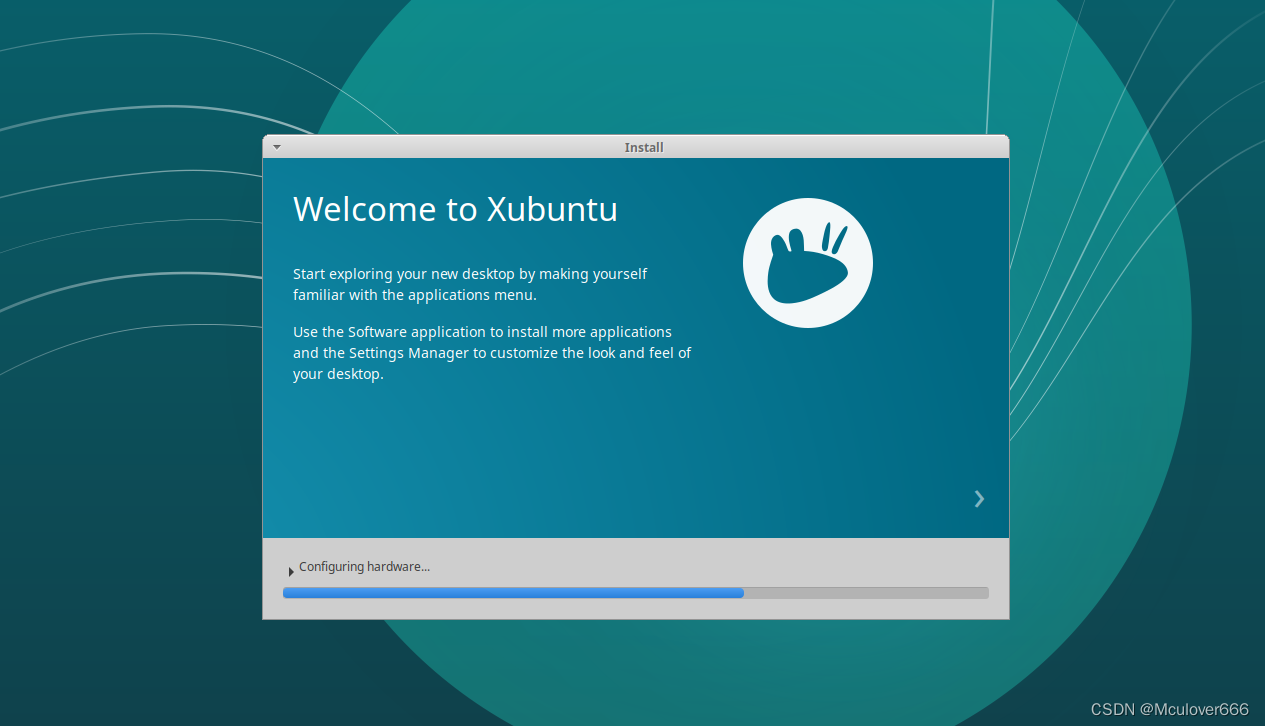The width and height of the screenshot is (1265, 726).
Task: Open the window menu arrow in title bar
Action: pos(277,147)
